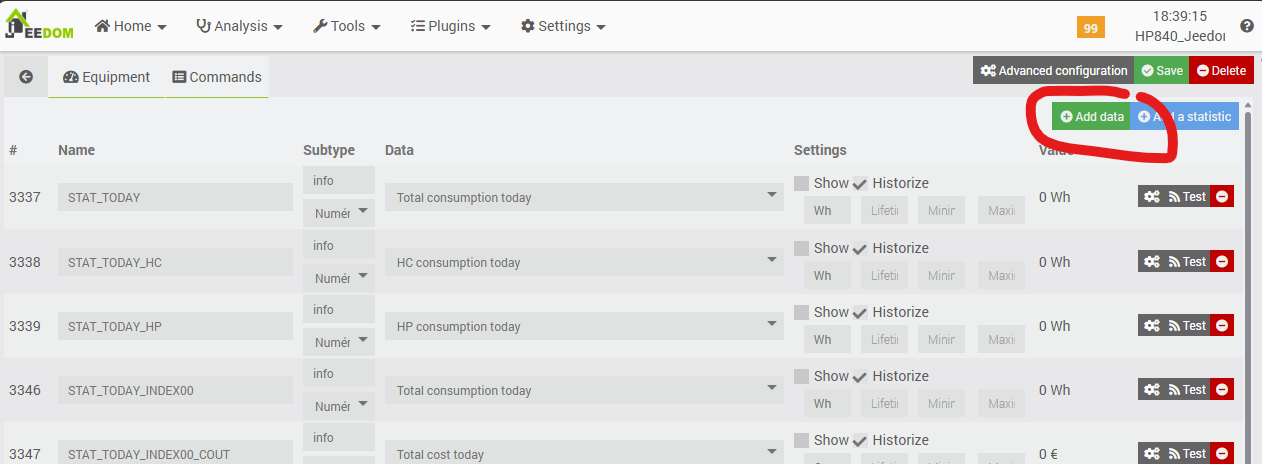
Task: Enable Show checkbox for STAT_TODAY_INDEX00
Action: pyautogui.click(x=801, y=376)
